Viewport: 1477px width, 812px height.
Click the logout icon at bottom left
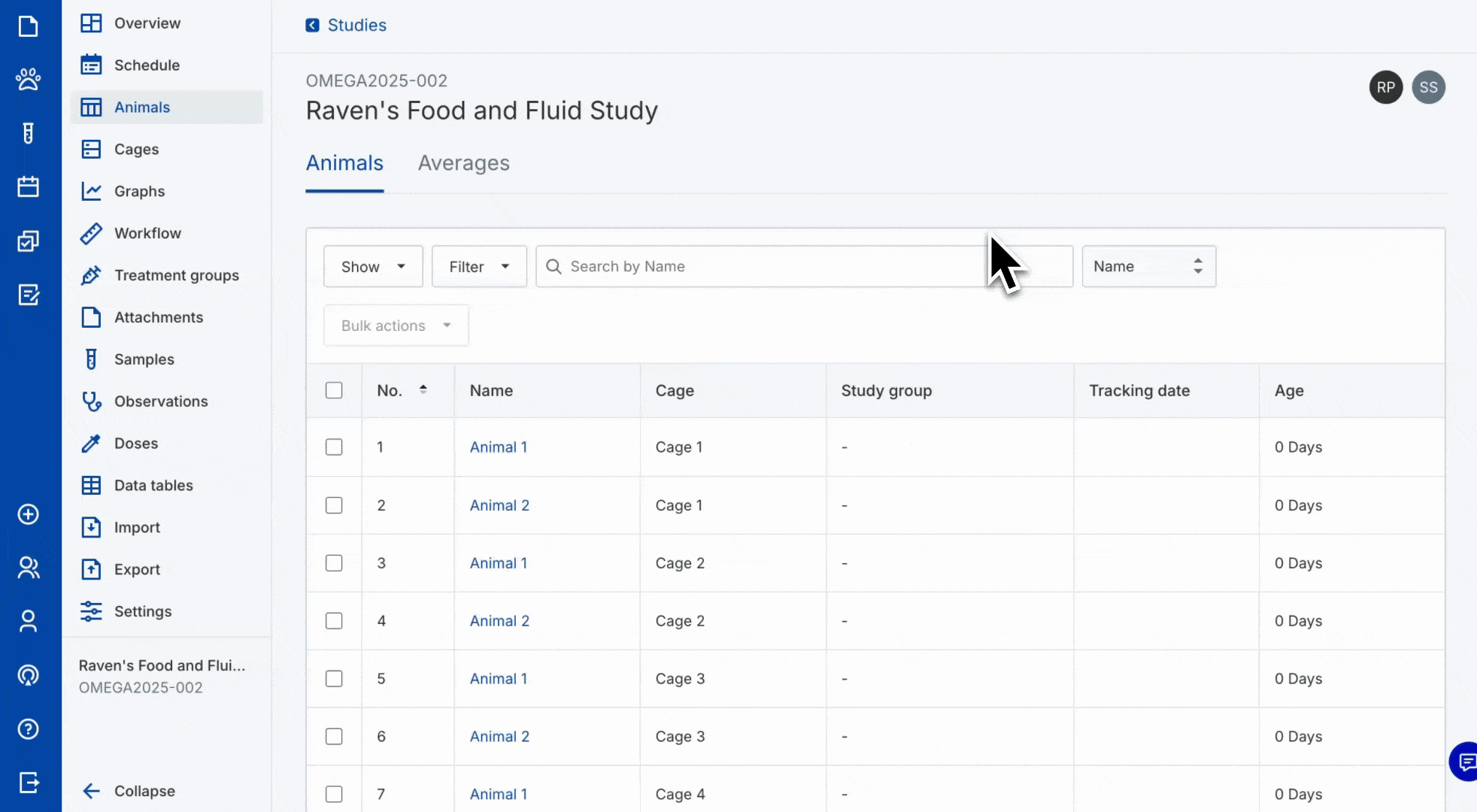click(x=28, y=783)
